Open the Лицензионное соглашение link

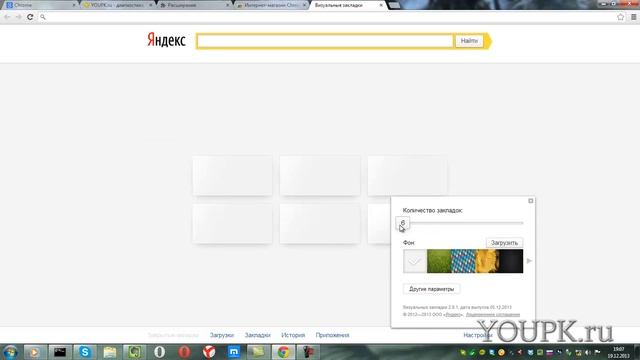(493, 315)
